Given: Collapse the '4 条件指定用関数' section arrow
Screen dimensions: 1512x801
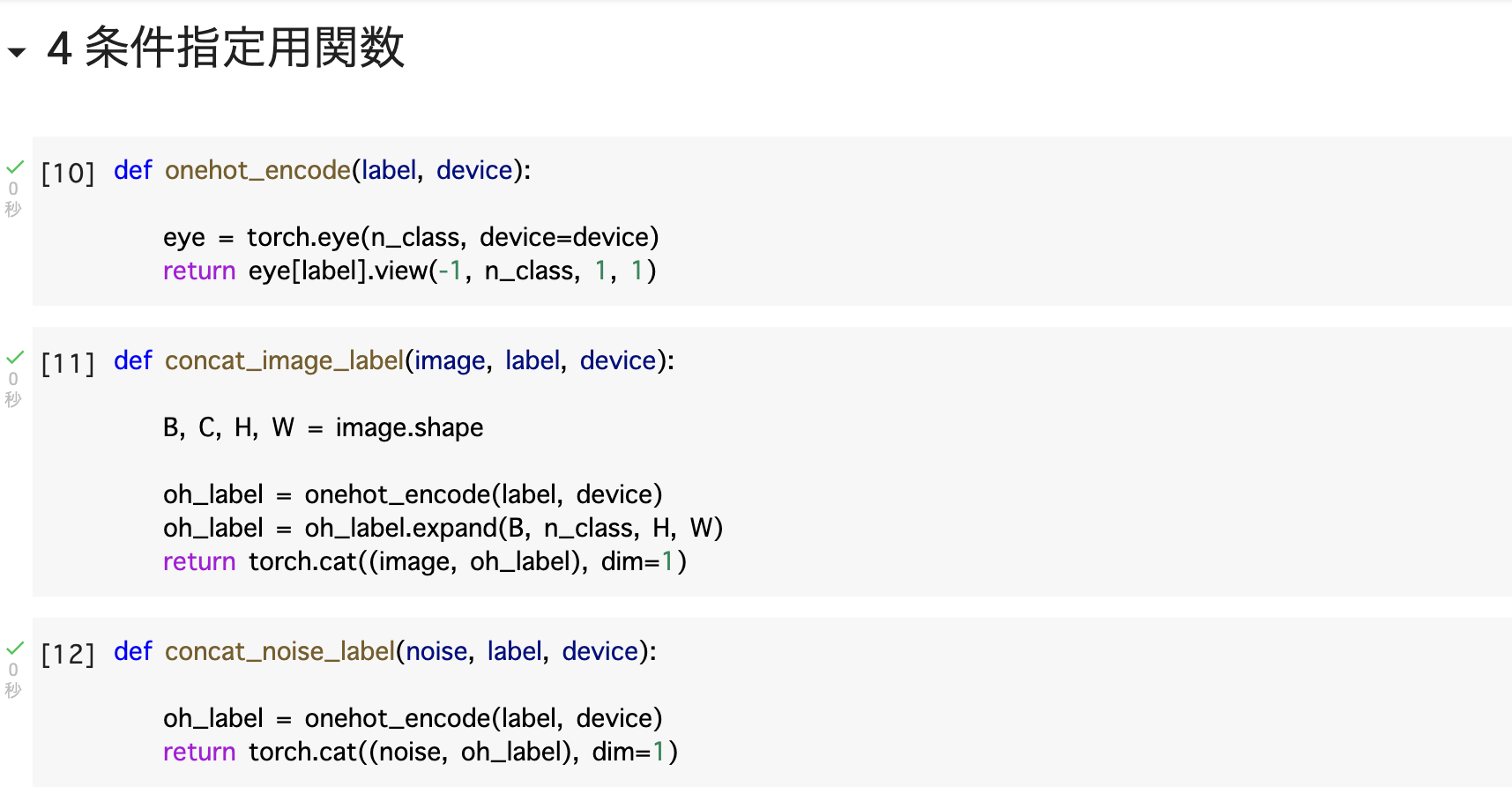Looking at the screenshot, I should click(16, 52).
